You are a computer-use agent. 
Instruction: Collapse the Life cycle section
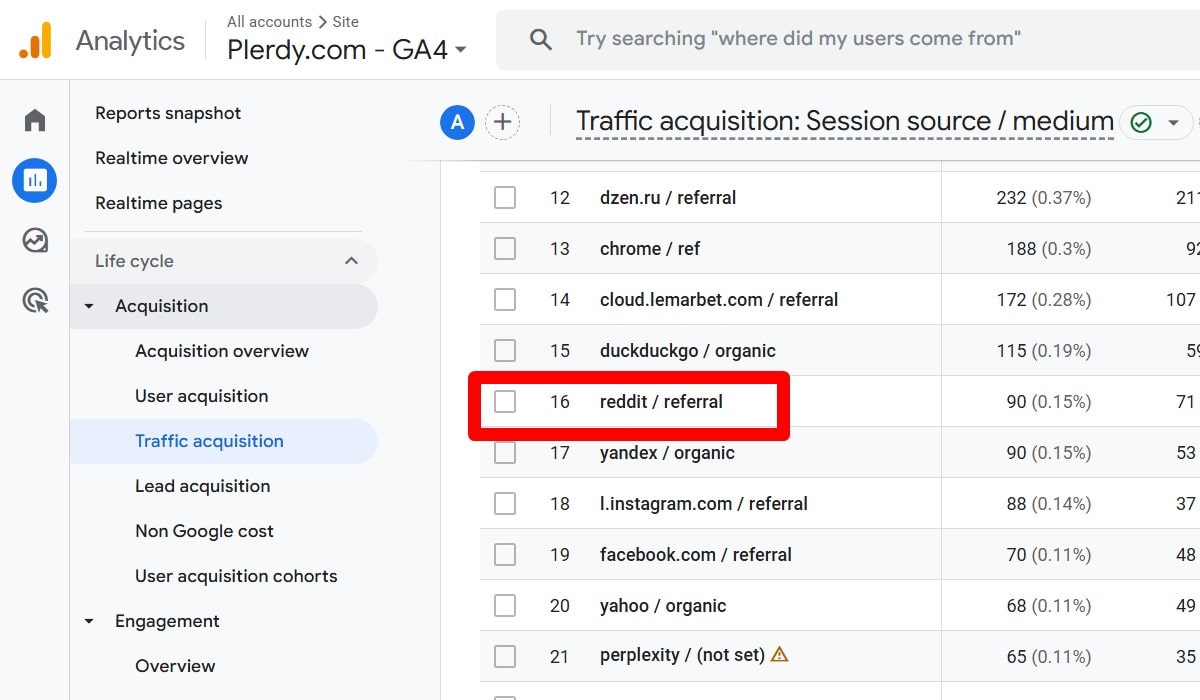[350, 260]
